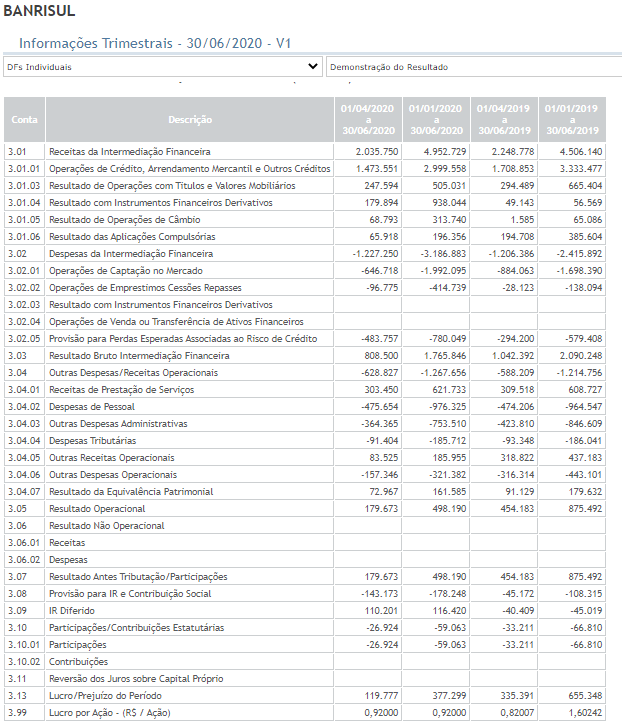This screenshot has width=622, height=727.
Task: Click the Resultado Operacional description cell
Action: pyautogui.click(x=190, y=509)
